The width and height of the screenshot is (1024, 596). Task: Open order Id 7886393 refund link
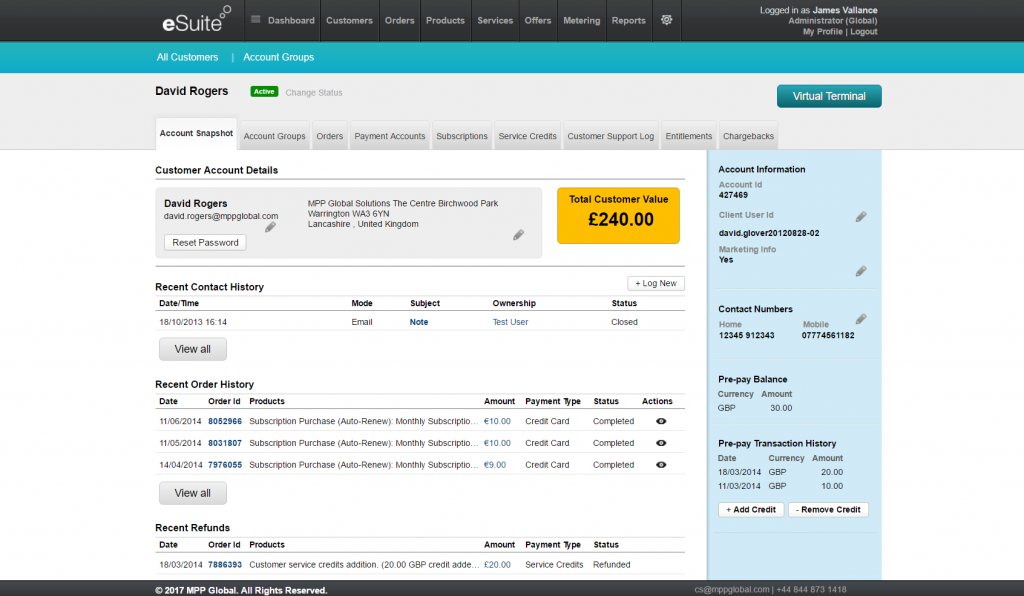(x=225, y=565)
